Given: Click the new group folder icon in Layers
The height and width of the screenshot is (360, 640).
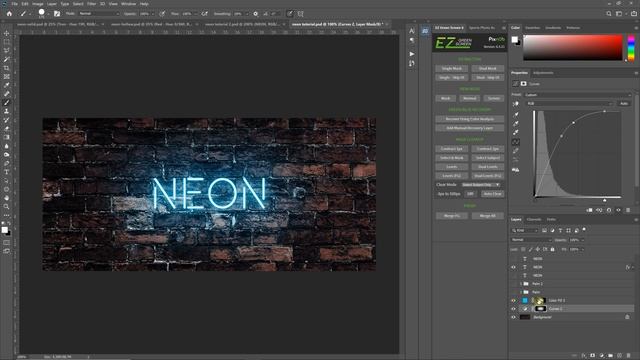Looking at the screenshot, I should click(610, 356).
